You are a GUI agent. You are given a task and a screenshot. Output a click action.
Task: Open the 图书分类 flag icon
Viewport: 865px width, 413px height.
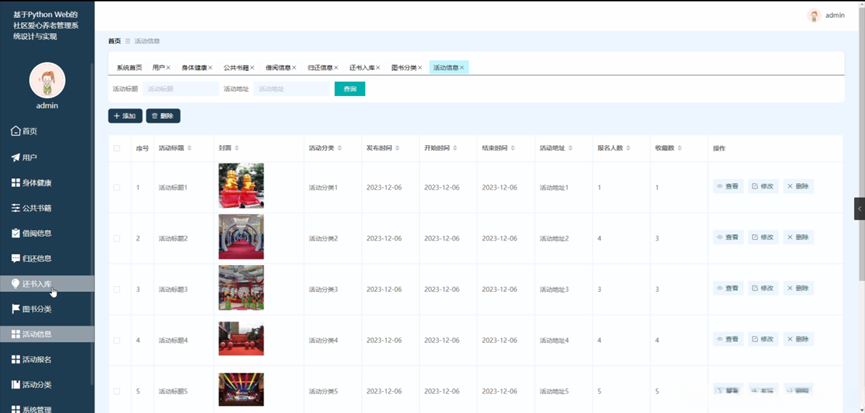click(x=15, y=309)
